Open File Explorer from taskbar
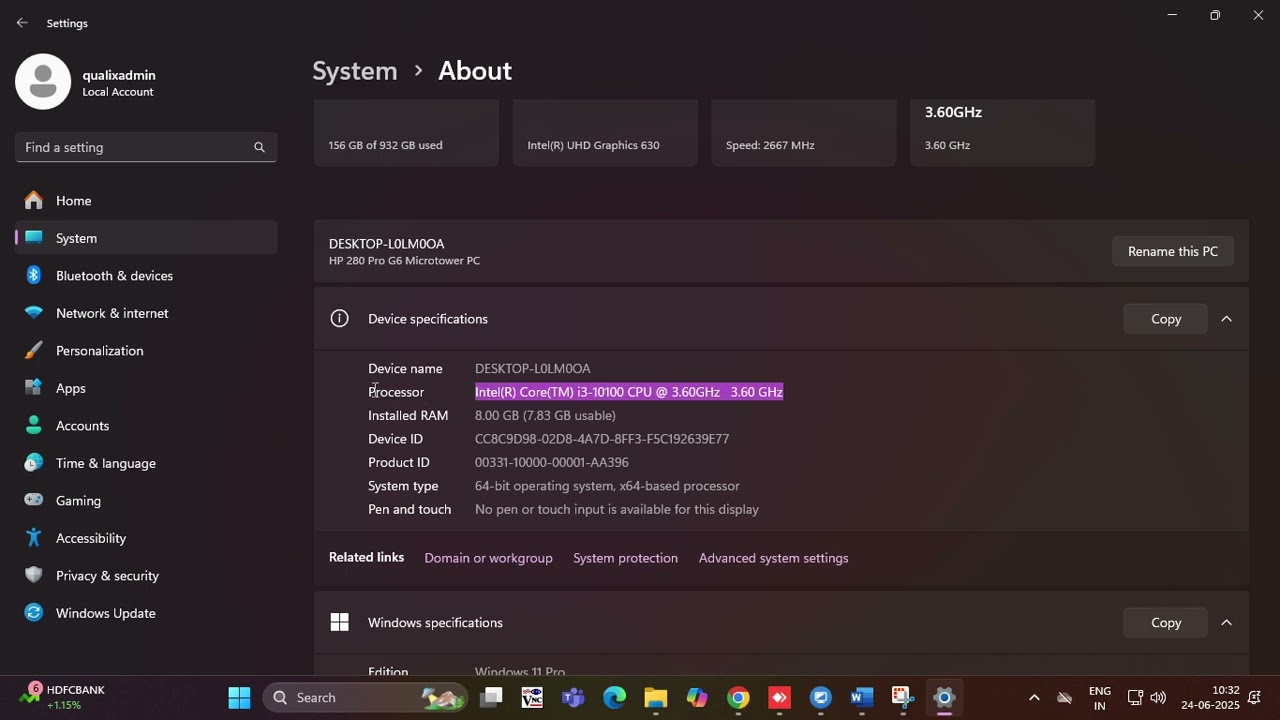 click(x=655, y=698)
